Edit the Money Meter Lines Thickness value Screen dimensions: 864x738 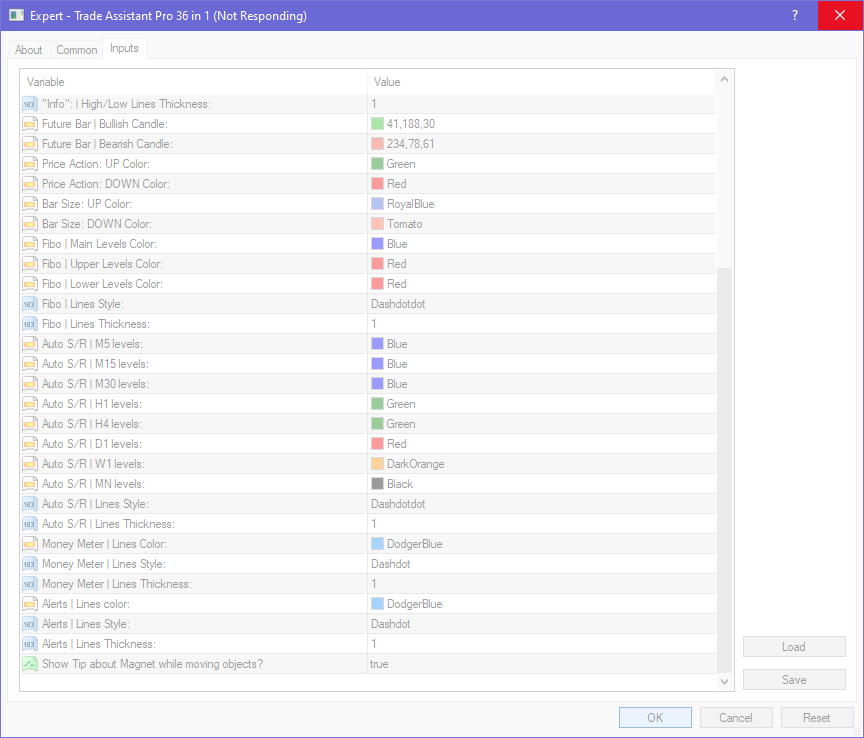tap(542, 584)
